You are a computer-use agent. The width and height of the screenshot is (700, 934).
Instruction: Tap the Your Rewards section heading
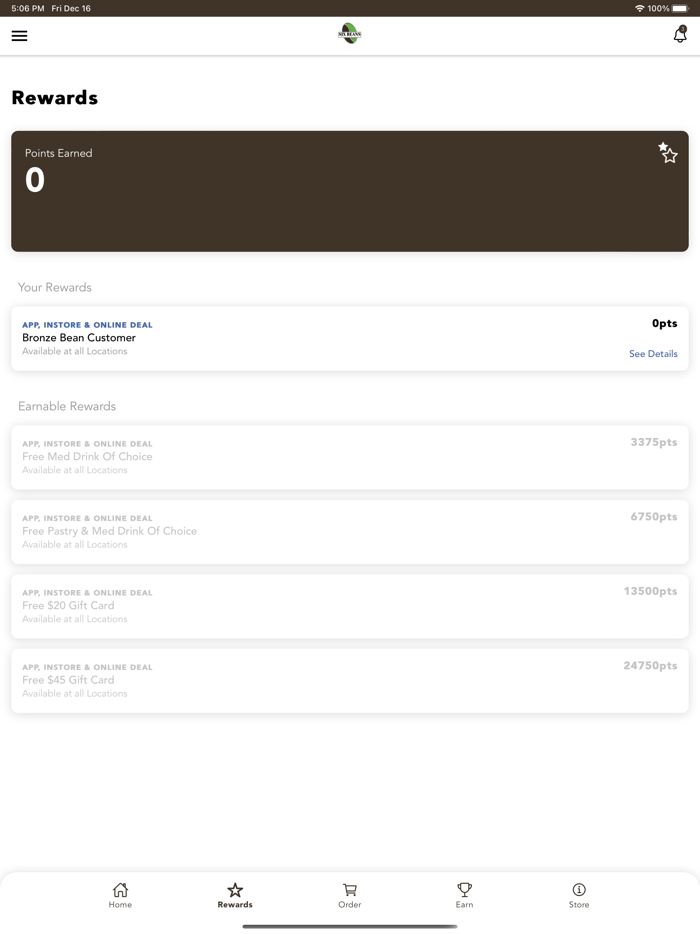[53, 287]
